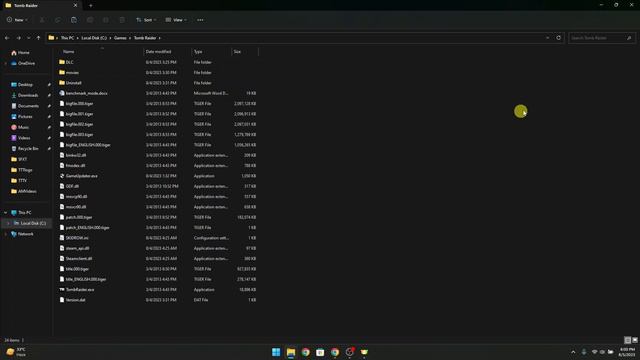The width and height of the screenshot is (640, 360).
Task: Open Documents quick access item
Action: [x=28, y=106]
